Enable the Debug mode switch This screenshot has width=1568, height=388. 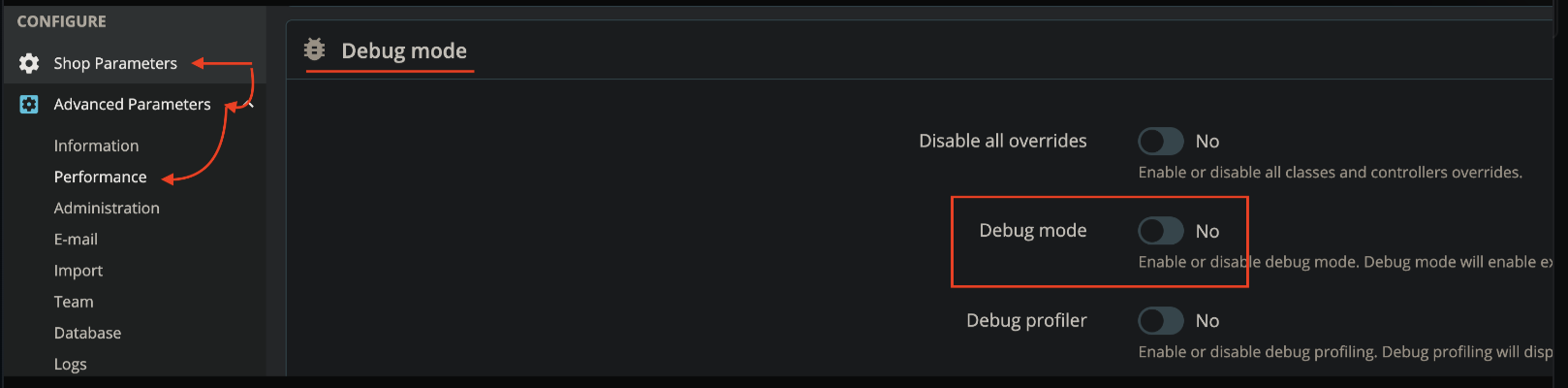(x=1160, y=231)
